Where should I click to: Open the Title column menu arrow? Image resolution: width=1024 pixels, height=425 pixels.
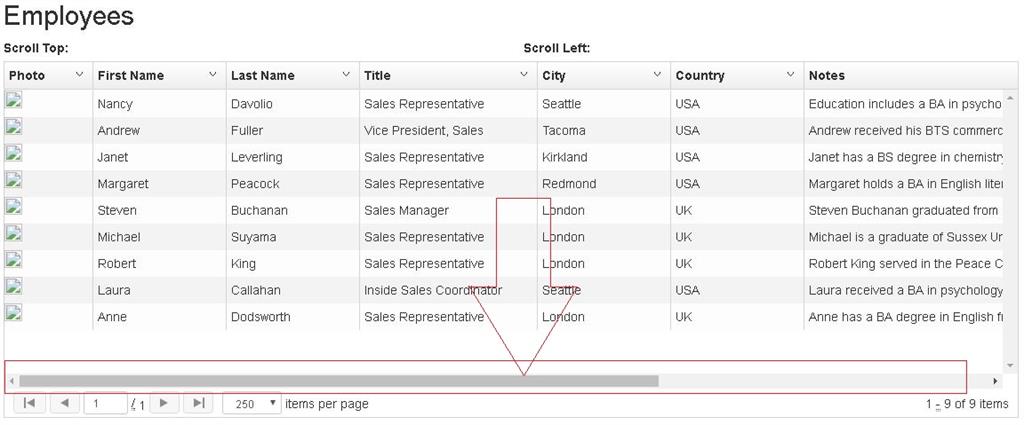524,74
